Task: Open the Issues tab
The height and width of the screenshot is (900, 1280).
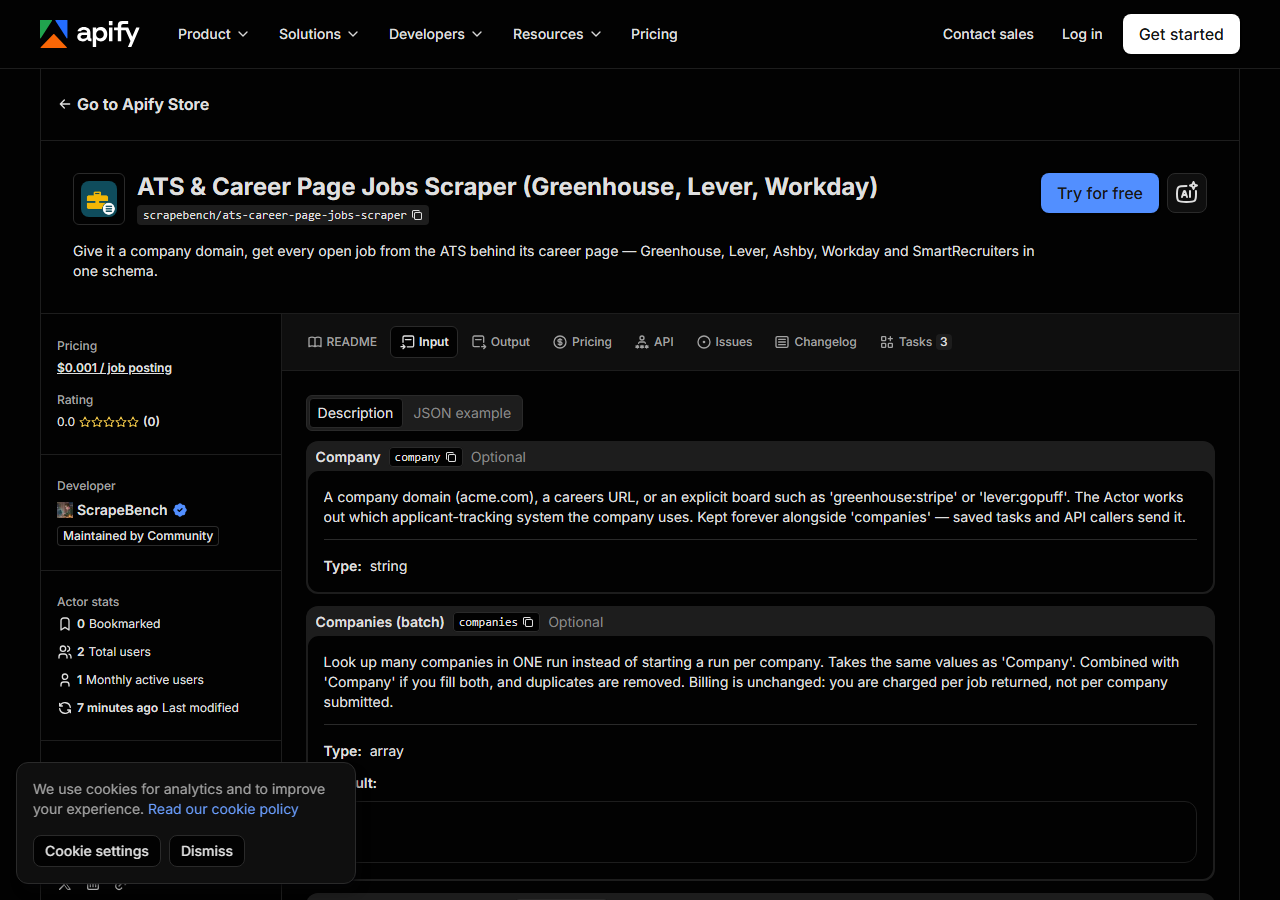Action: pos(725,342)
